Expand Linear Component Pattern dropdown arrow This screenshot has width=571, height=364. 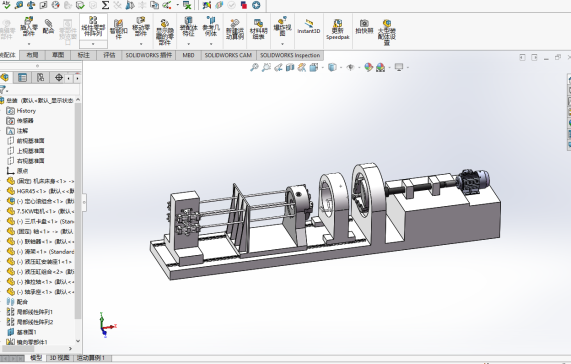click(x=93, y=44)
